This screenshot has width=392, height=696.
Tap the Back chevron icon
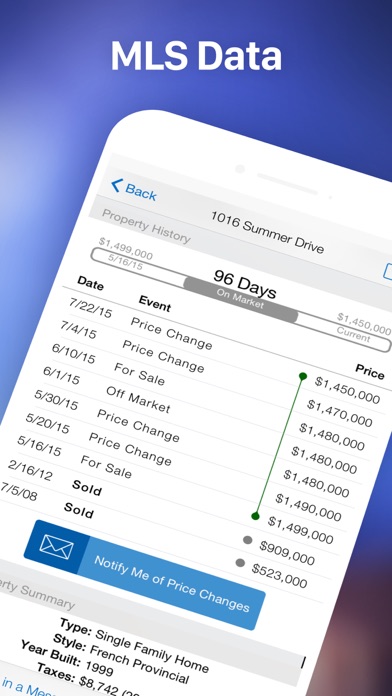coord(116,186)
